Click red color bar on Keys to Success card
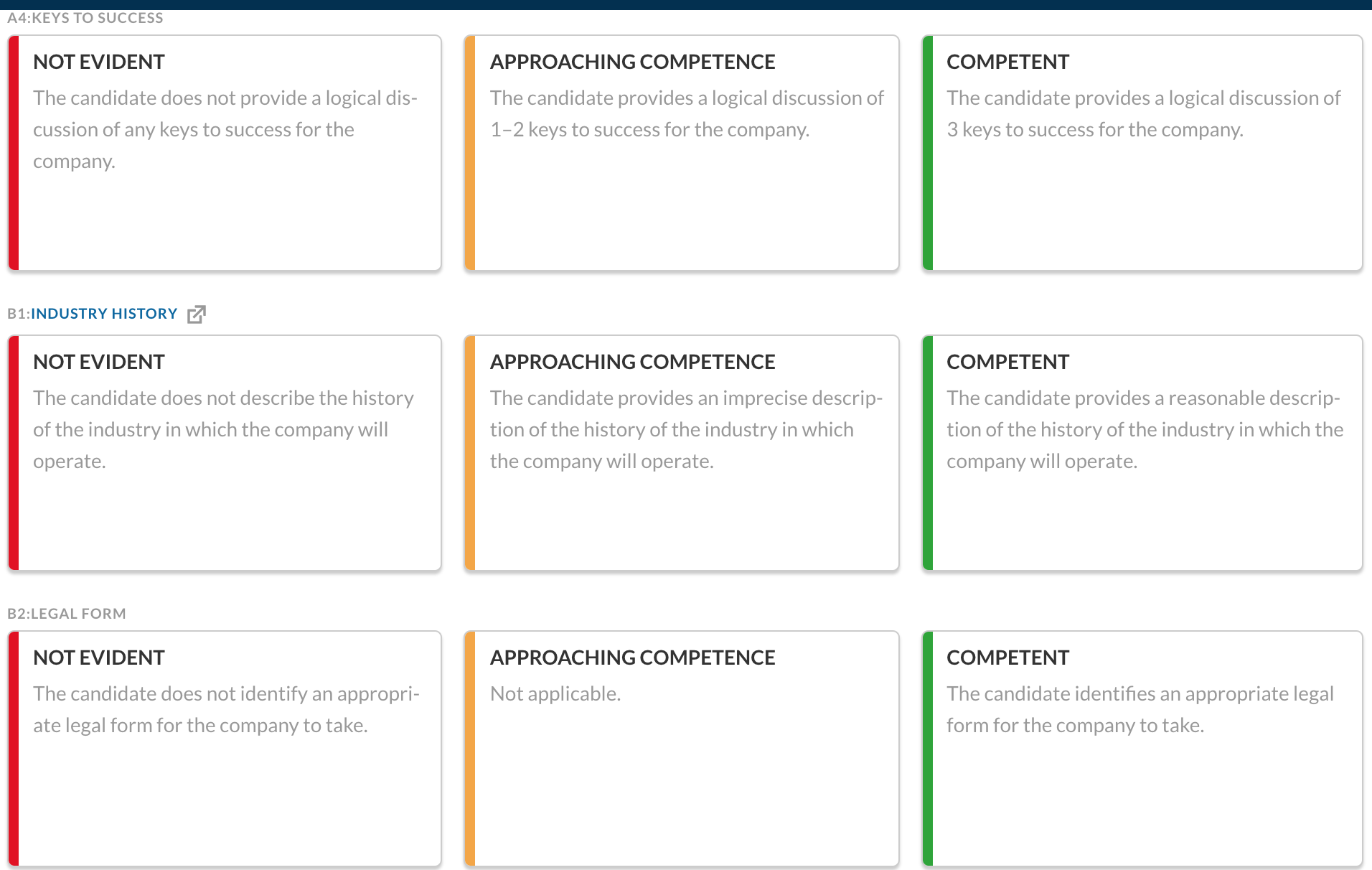This screenshot has height=870, width=1372. tap(14, 153)
